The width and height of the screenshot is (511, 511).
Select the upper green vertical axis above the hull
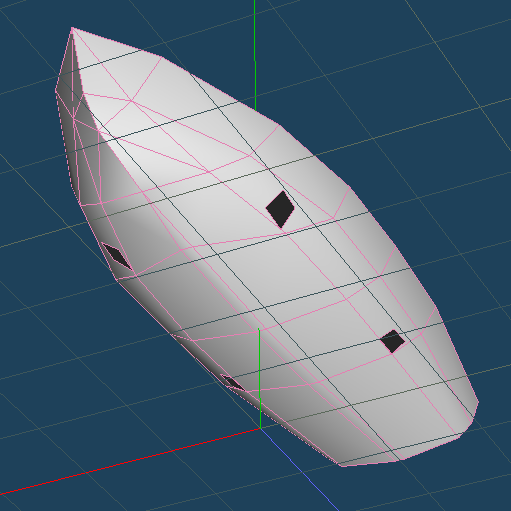click(255, 55)
